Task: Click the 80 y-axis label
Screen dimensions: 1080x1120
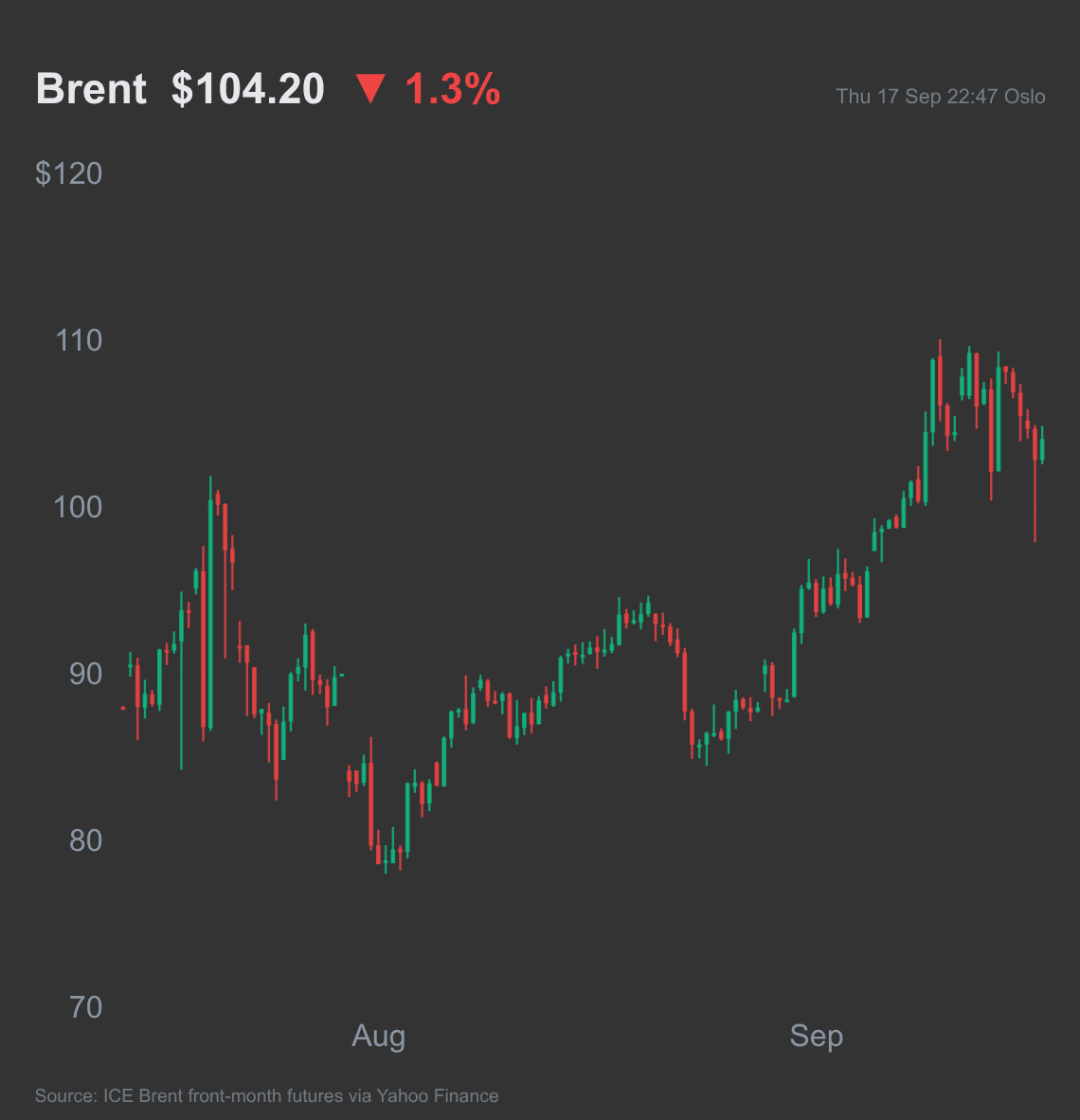Action: point(85,840)
